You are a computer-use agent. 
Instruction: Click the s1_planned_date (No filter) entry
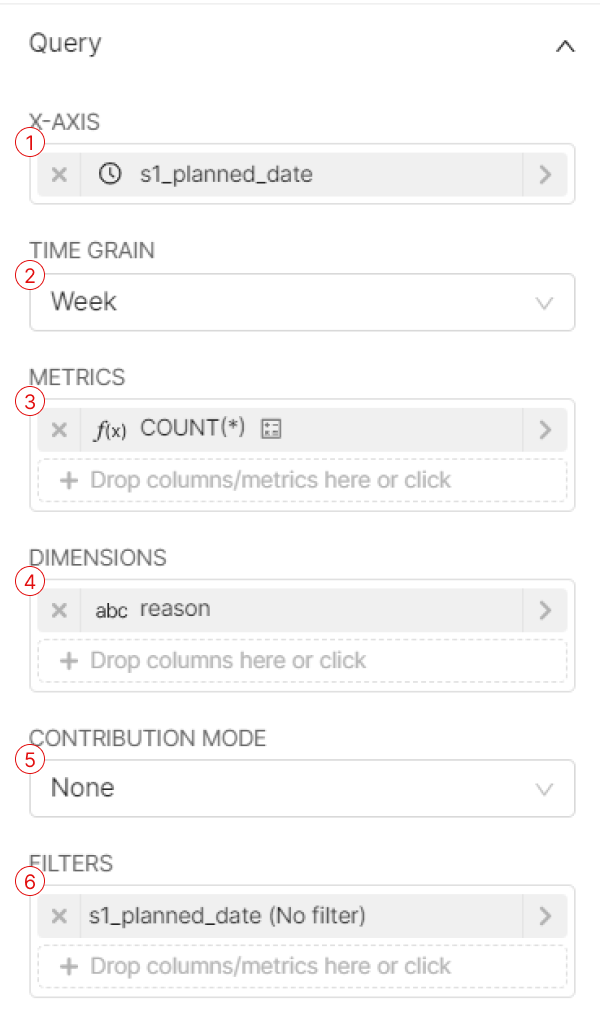[x=227, y=915]
